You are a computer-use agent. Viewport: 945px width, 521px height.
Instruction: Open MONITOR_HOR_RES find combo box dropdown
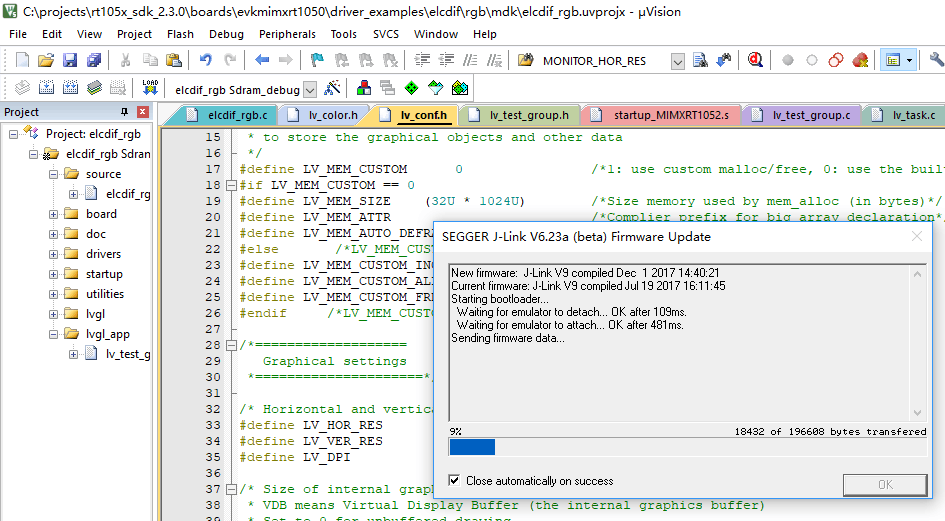click(x=677, y=62)
